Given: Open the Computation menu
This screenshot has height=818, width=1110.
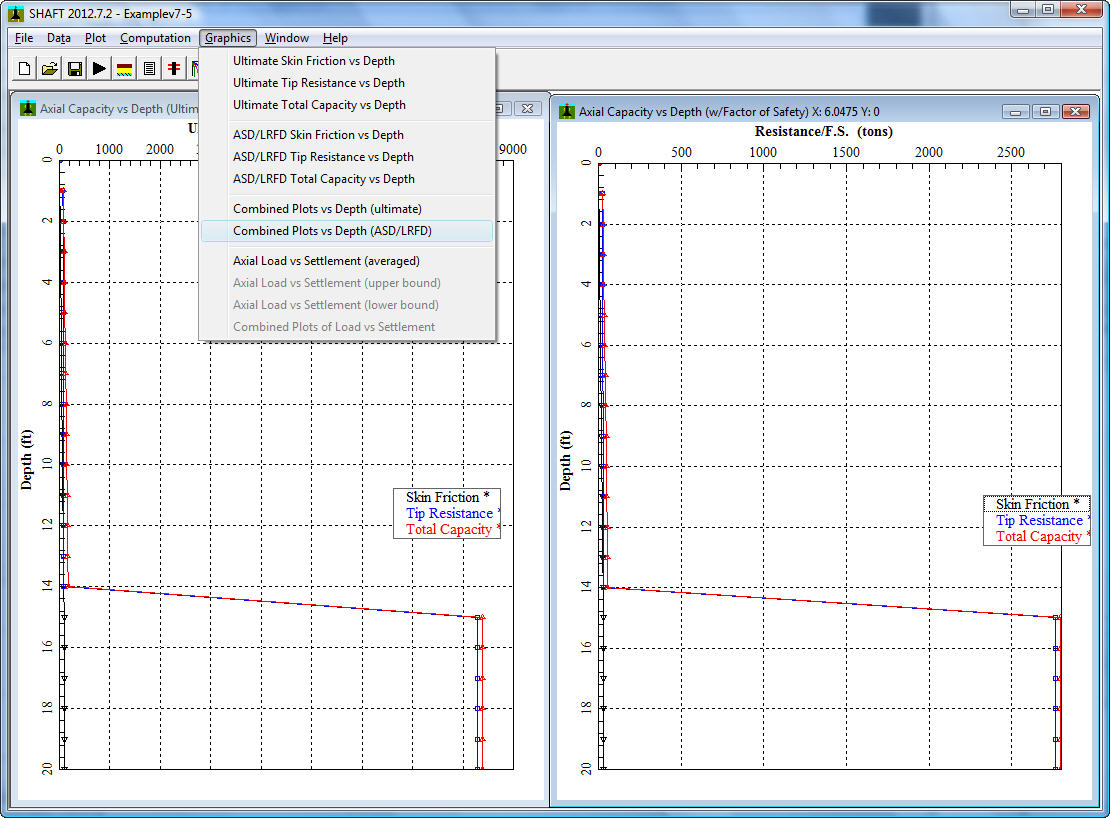Looking at the screenshot, I should [x=155, y=37].
